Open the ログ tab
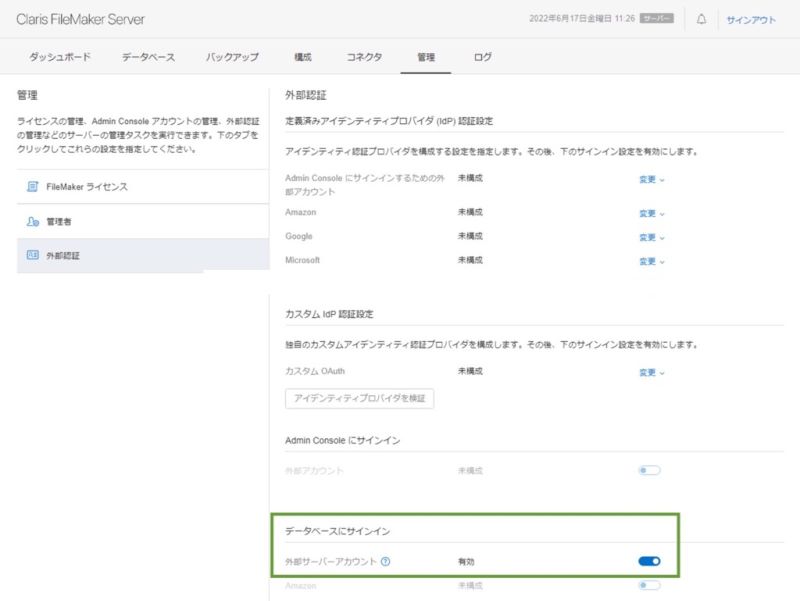 [x=483, y=57]
